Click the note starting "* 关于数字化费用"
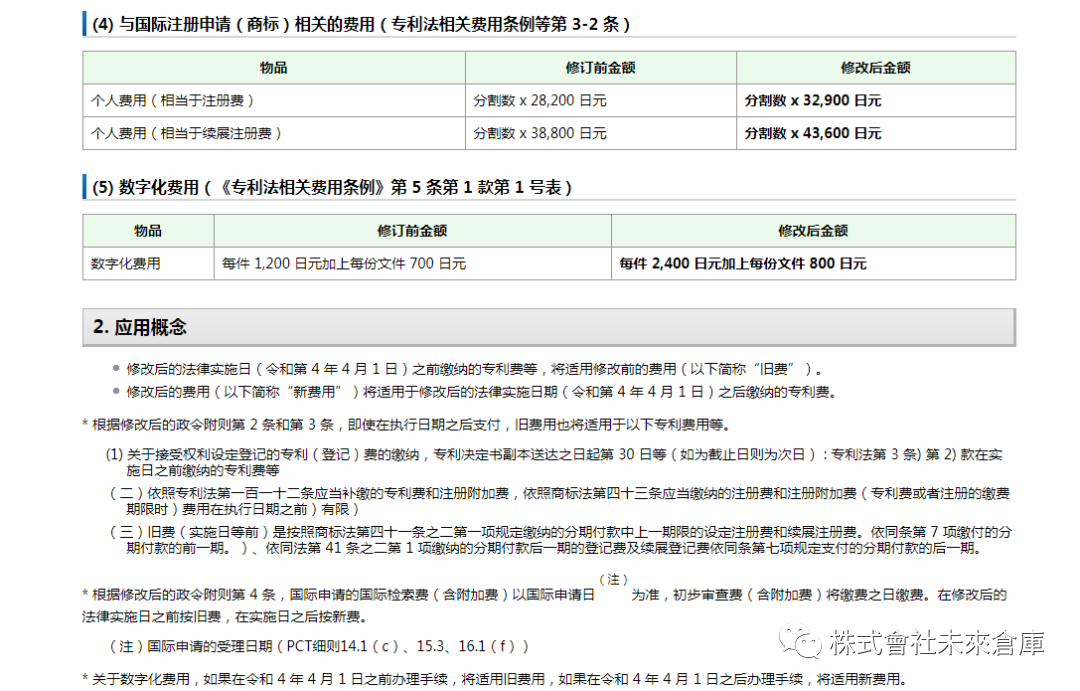The image size is (1080, 691). (495, 679)
